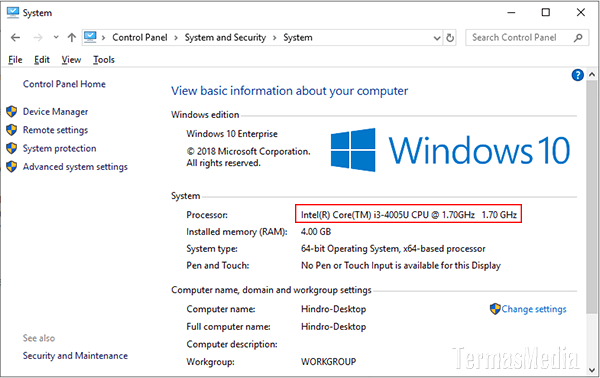Go up one level with Up arrow
Screen dimensions: 600x378
click(72, 37)
